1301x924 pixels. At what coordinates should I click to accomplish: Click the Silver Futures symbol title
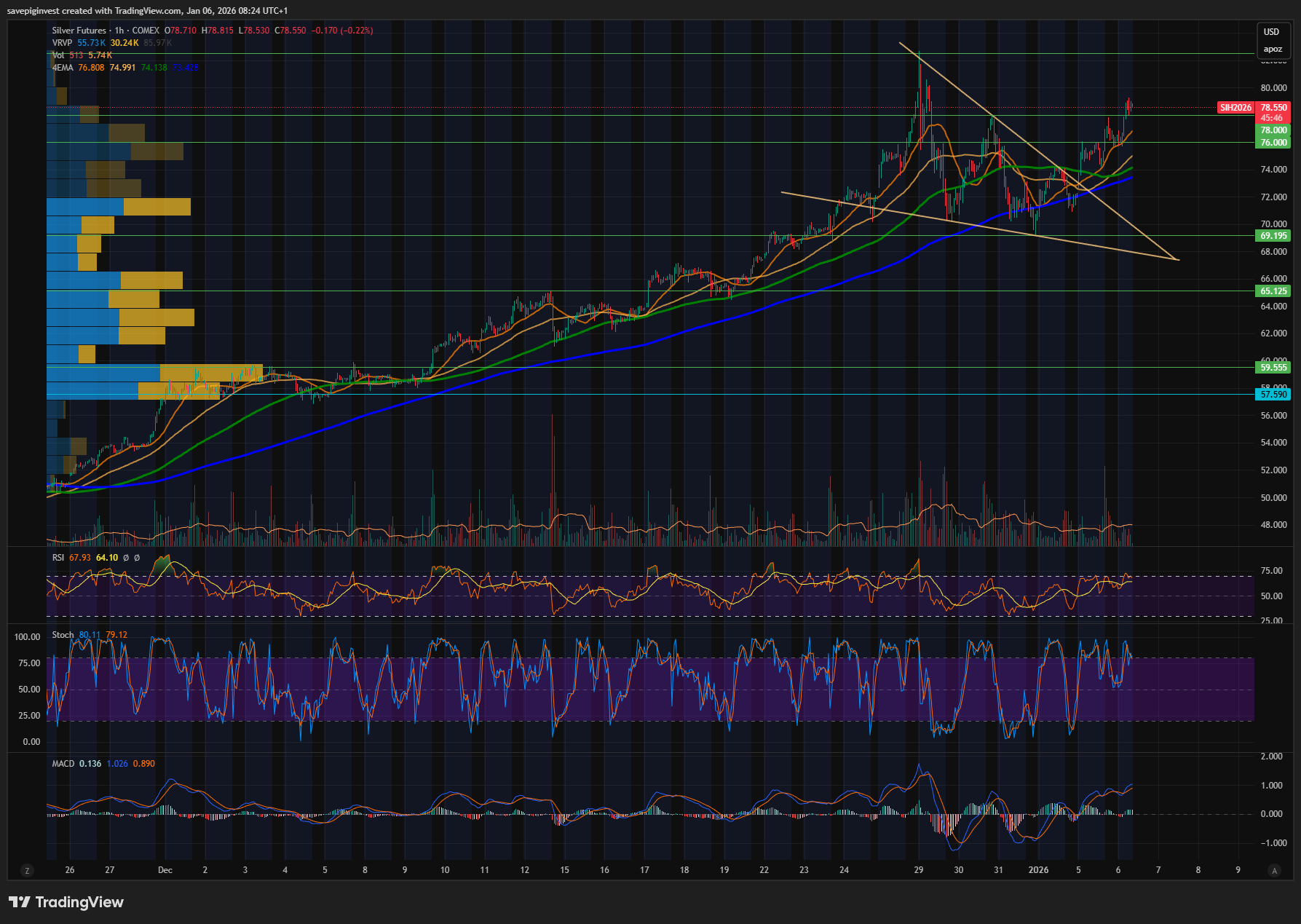pyautogui.click(x=79, y=31)
